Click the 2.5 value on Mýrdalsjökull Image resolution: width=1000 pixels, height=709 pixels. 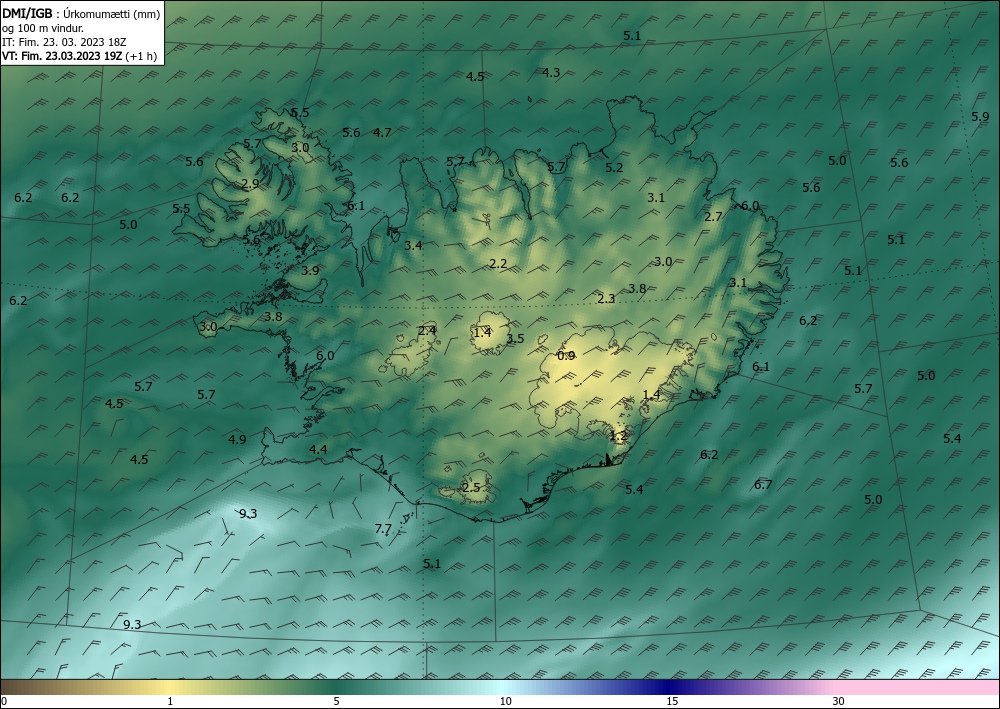(471, 488)
